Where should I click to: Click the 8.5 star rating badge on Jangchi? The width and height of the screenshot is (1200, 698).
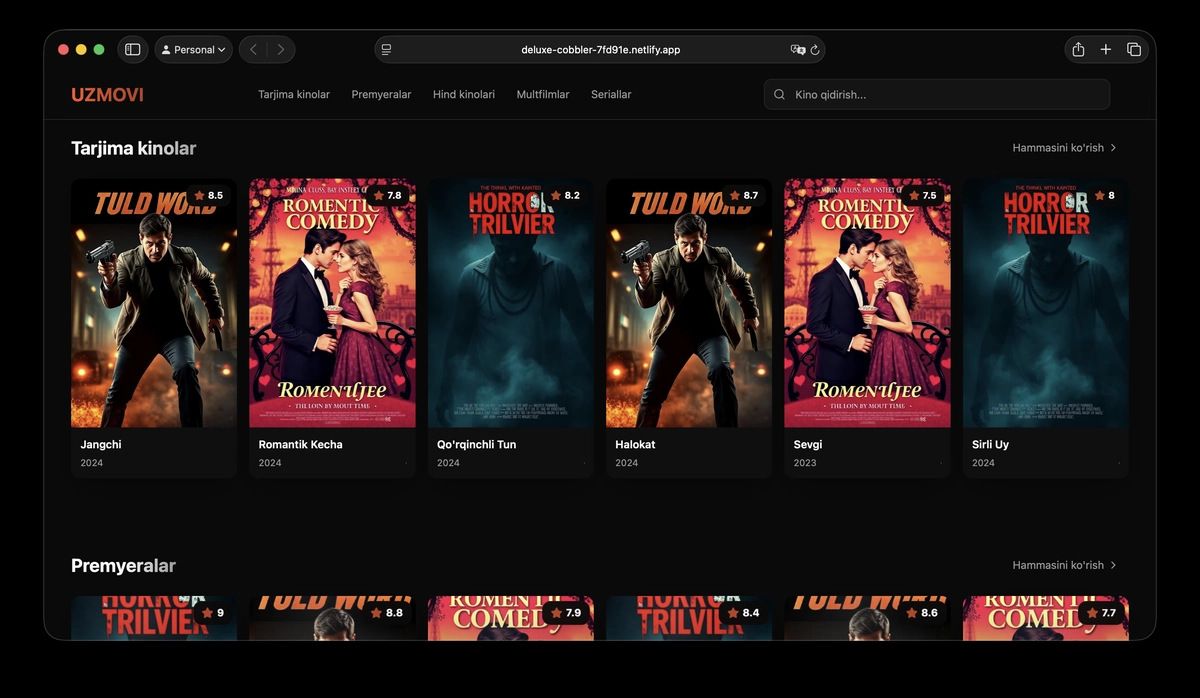tap(208, 195)
